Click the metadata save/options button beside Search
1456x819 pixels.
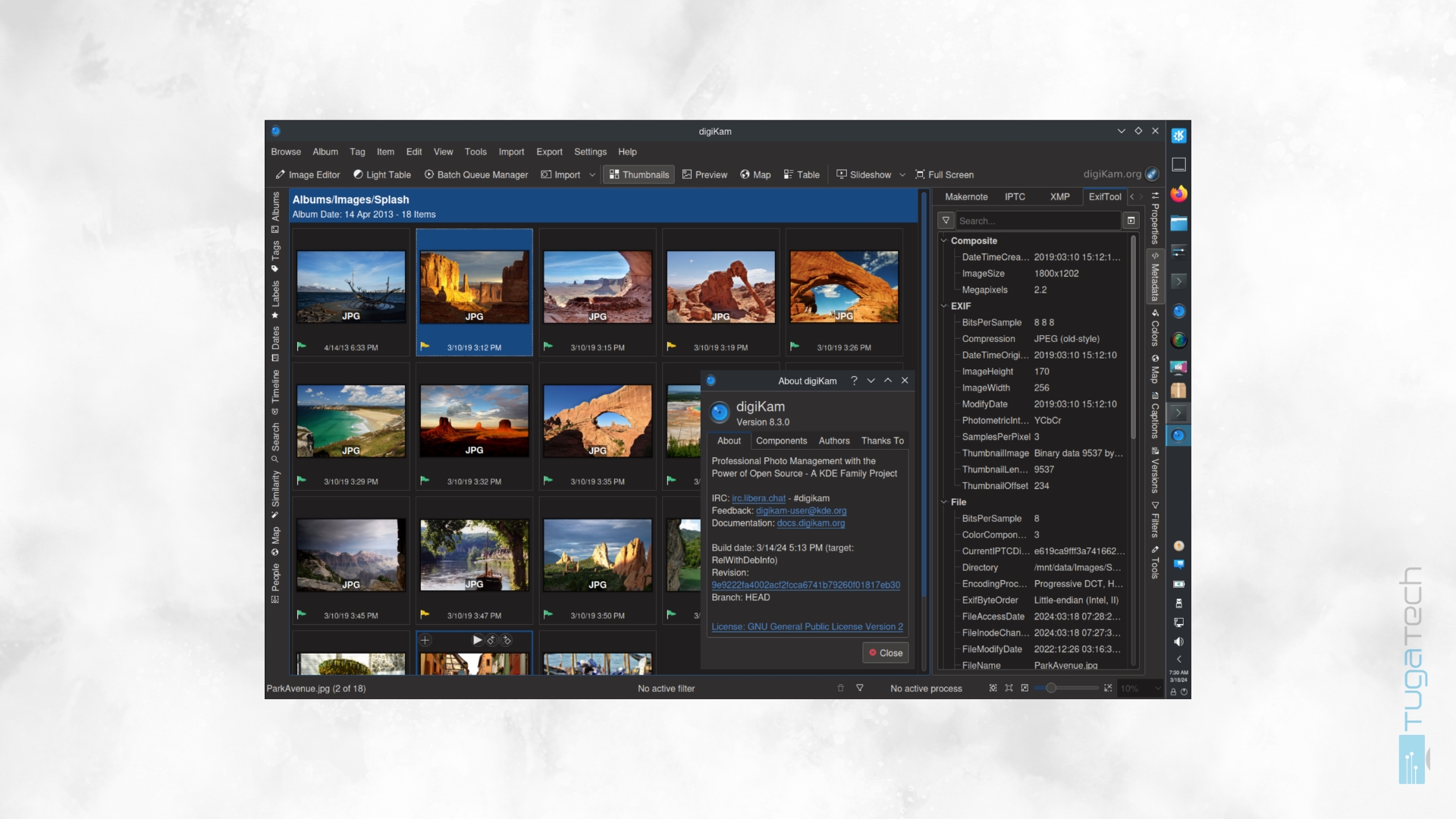pos(1131,221)
